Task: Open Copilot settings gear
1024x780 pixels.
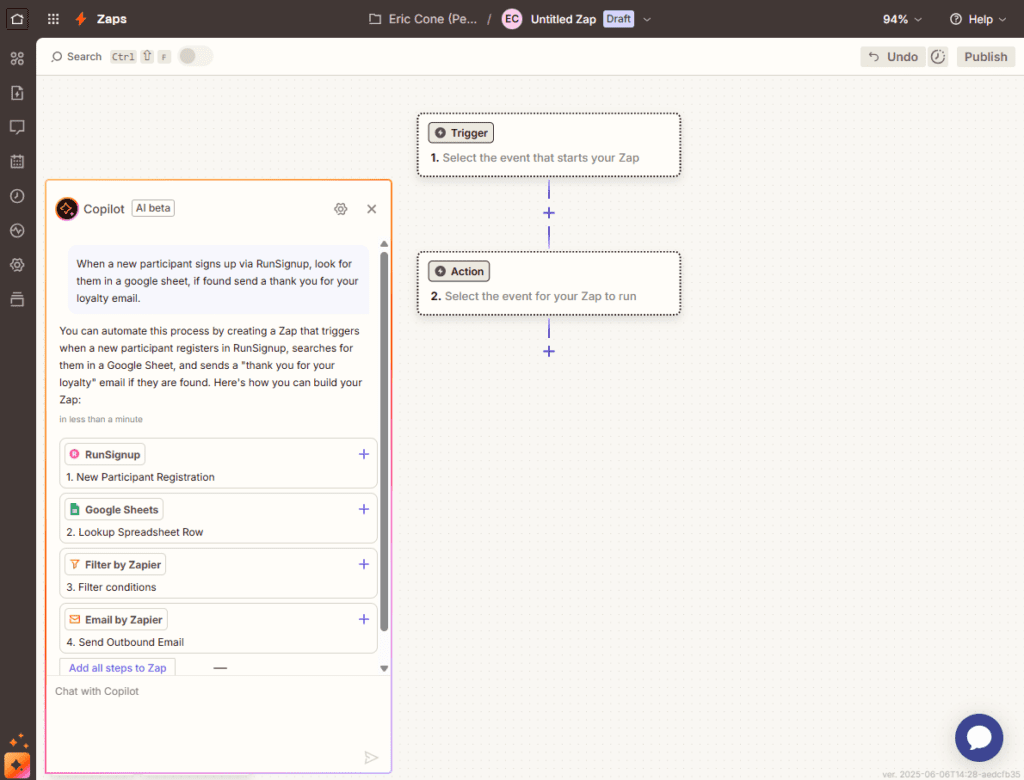Action: (340, 209)
